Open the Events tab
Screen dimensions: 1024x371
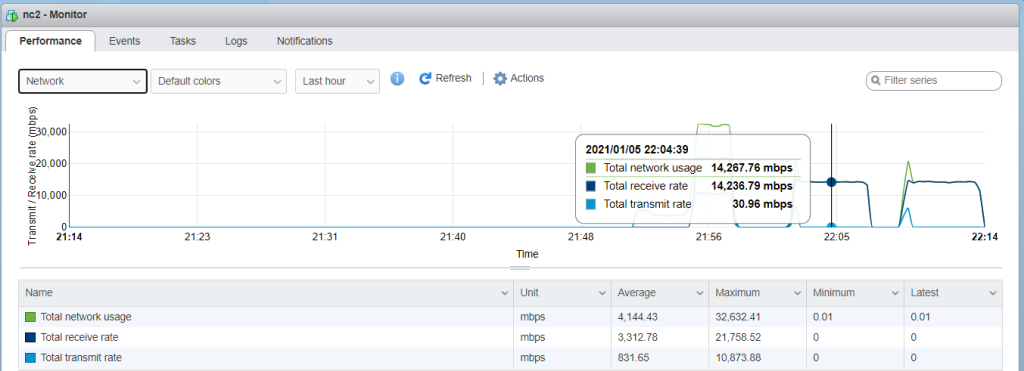pyautogui.click(x=124, y=40)
